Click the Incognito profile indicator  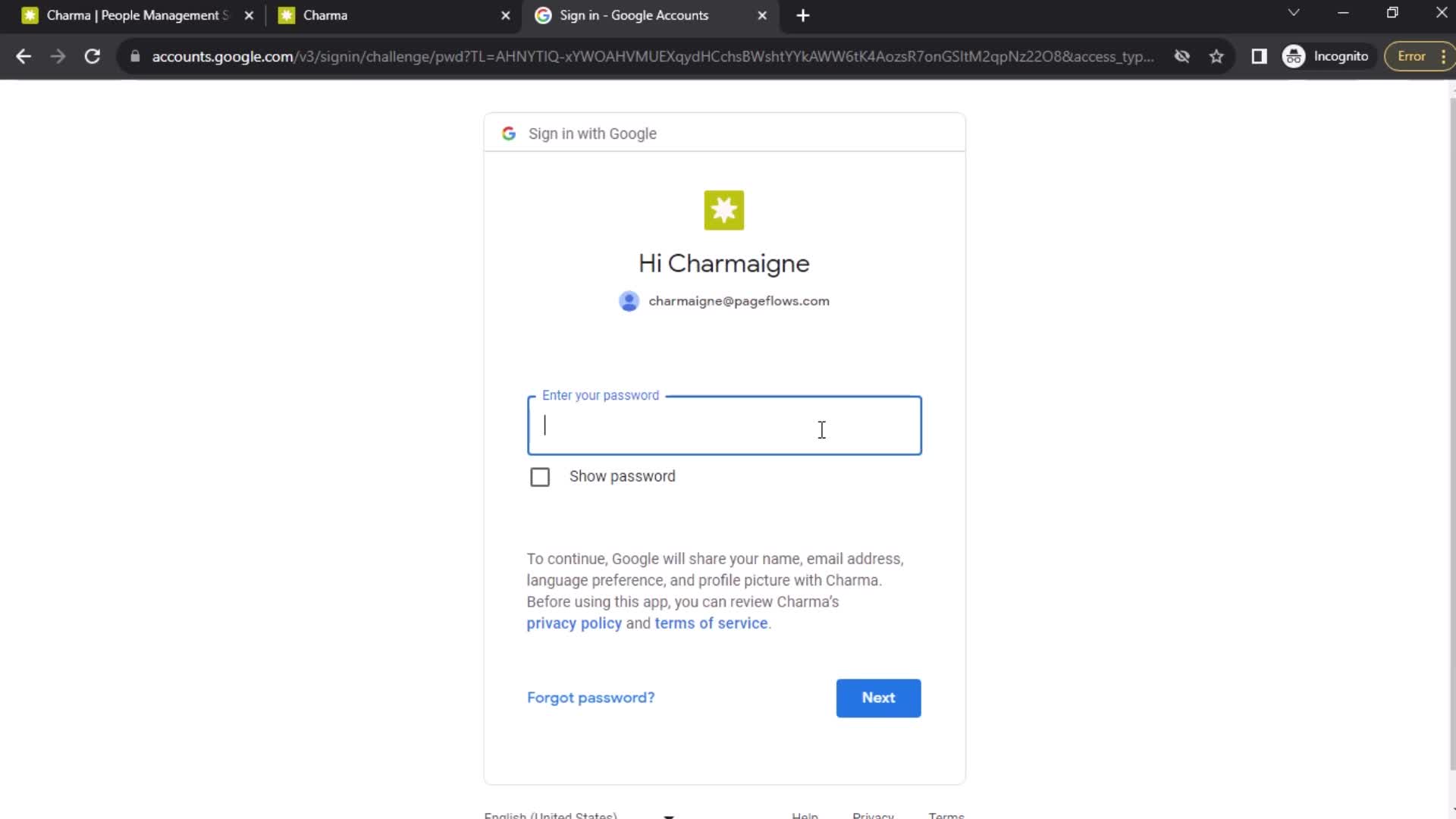tap(1326, 56)
